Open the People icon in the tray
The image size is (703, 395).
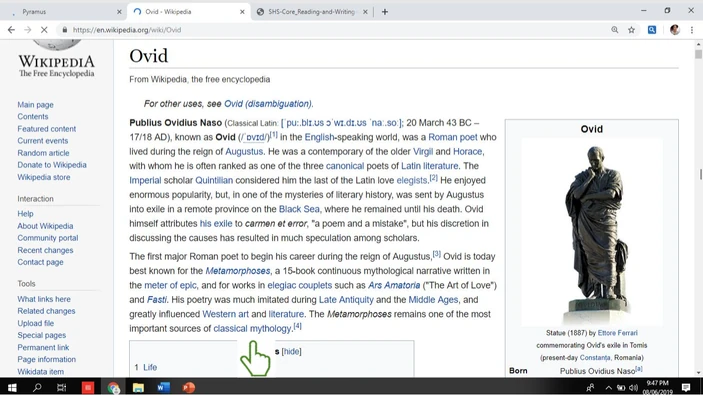(590, 387)
